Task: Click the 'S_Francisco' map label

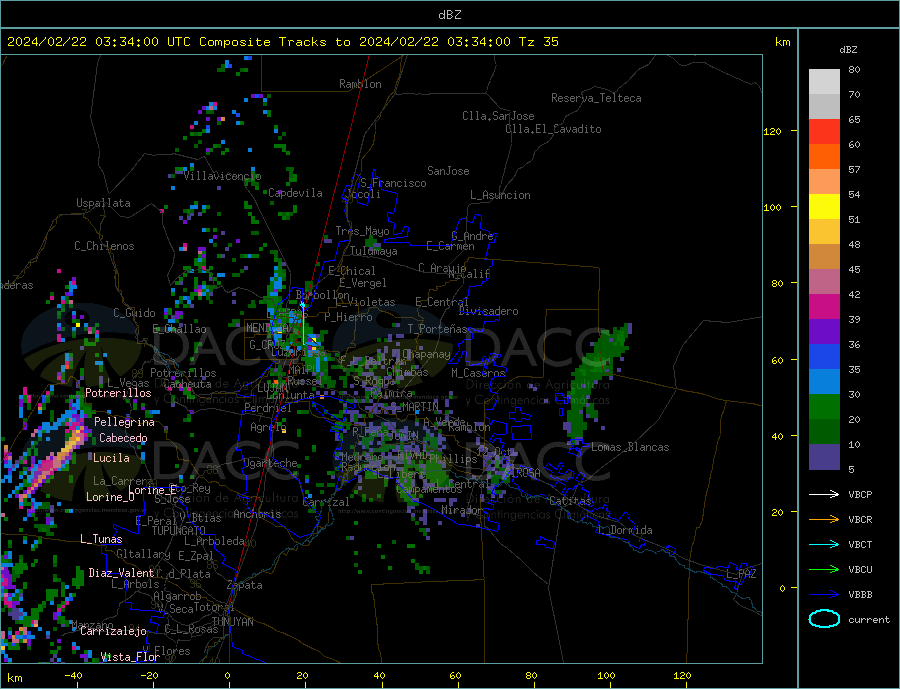Action: click(393, 183)
